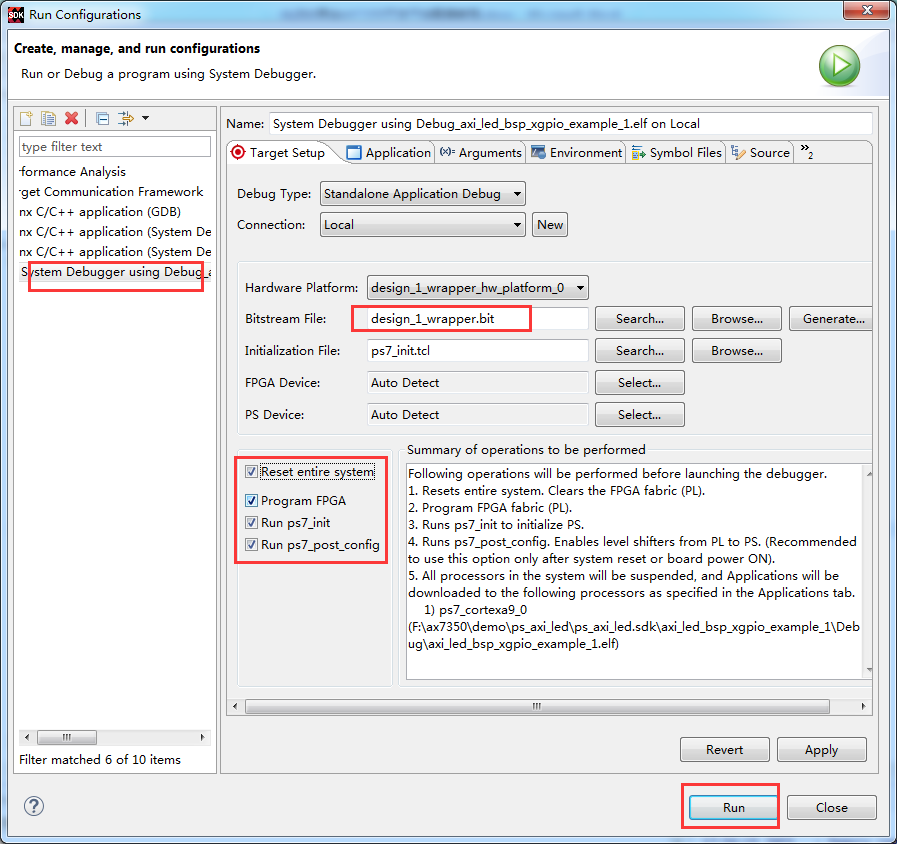Switch to the Environment tab
This screenshot has height=844, width=897.
(x=577, y=153)
